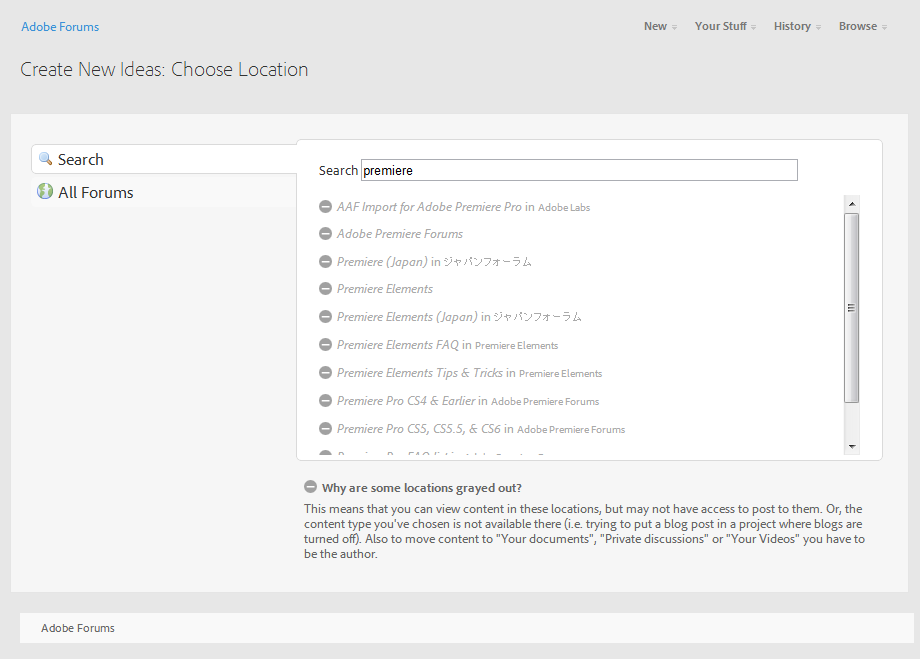Click the magnifier icon beside Search tab
The image size is (920, 659).
[45, 158]
